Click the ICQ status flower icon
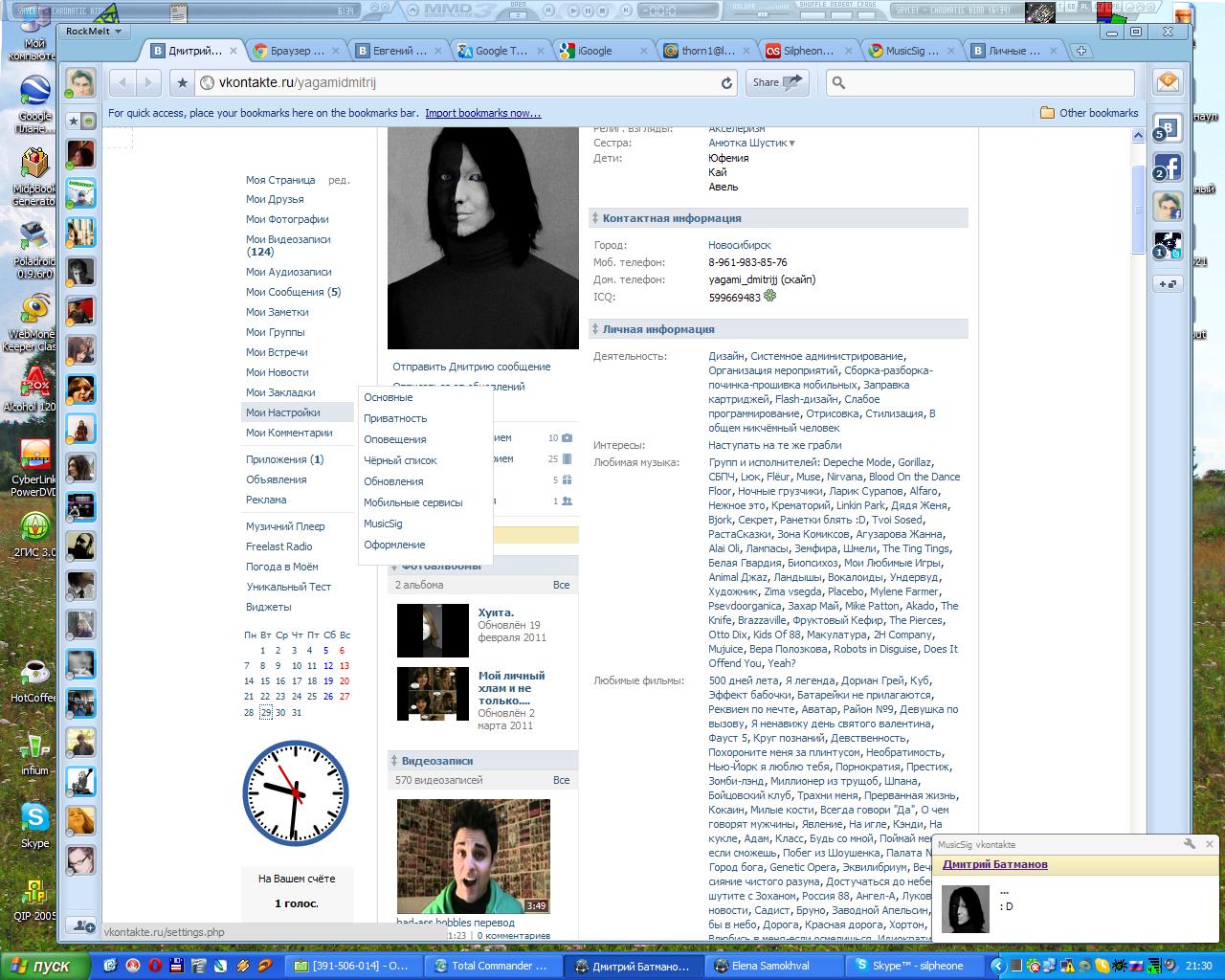 coord(769,297)
